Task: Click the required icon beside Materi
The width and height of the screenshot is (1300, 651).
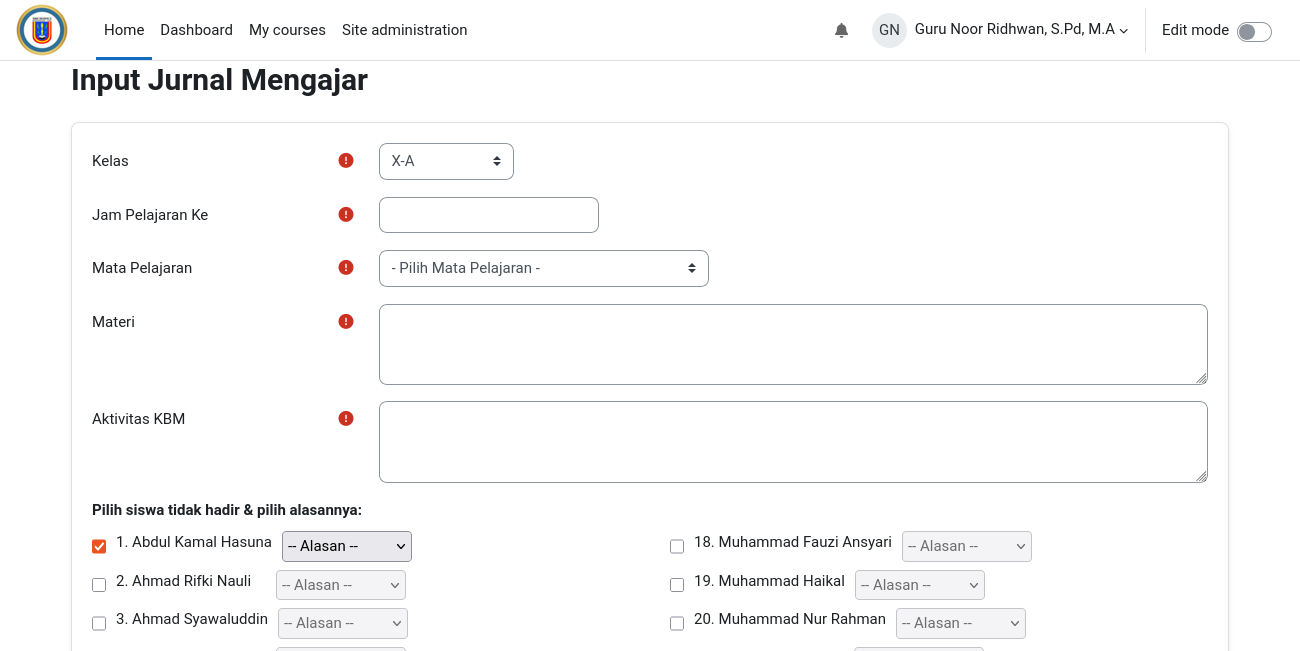Action: [346, 321]
